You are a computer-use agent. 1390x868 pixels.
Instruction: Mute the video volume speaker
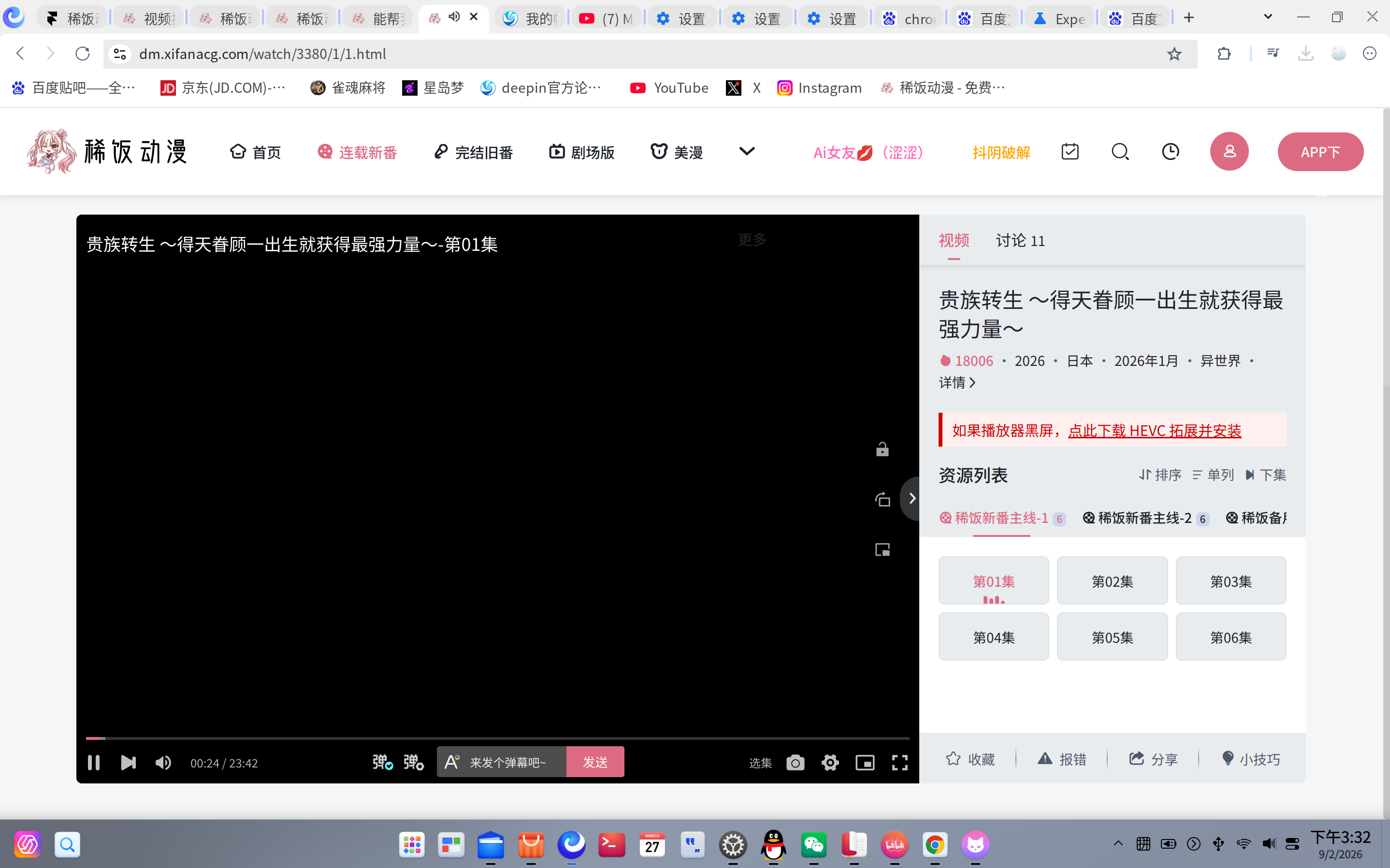pos(163,762)
